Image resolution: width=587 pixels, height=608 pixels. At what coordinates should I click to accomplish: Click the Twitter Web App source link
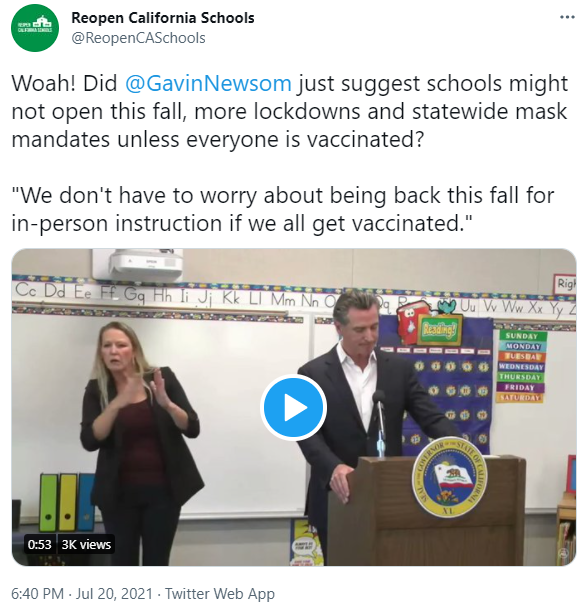(x=220, y=594)
